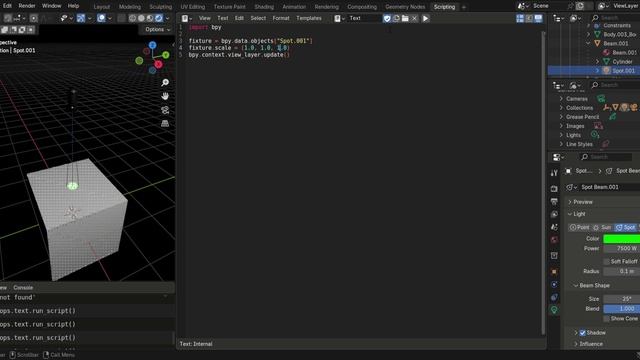640x360 pixels.
Task: Set light type to Point
Action: (x=580, y=227)
